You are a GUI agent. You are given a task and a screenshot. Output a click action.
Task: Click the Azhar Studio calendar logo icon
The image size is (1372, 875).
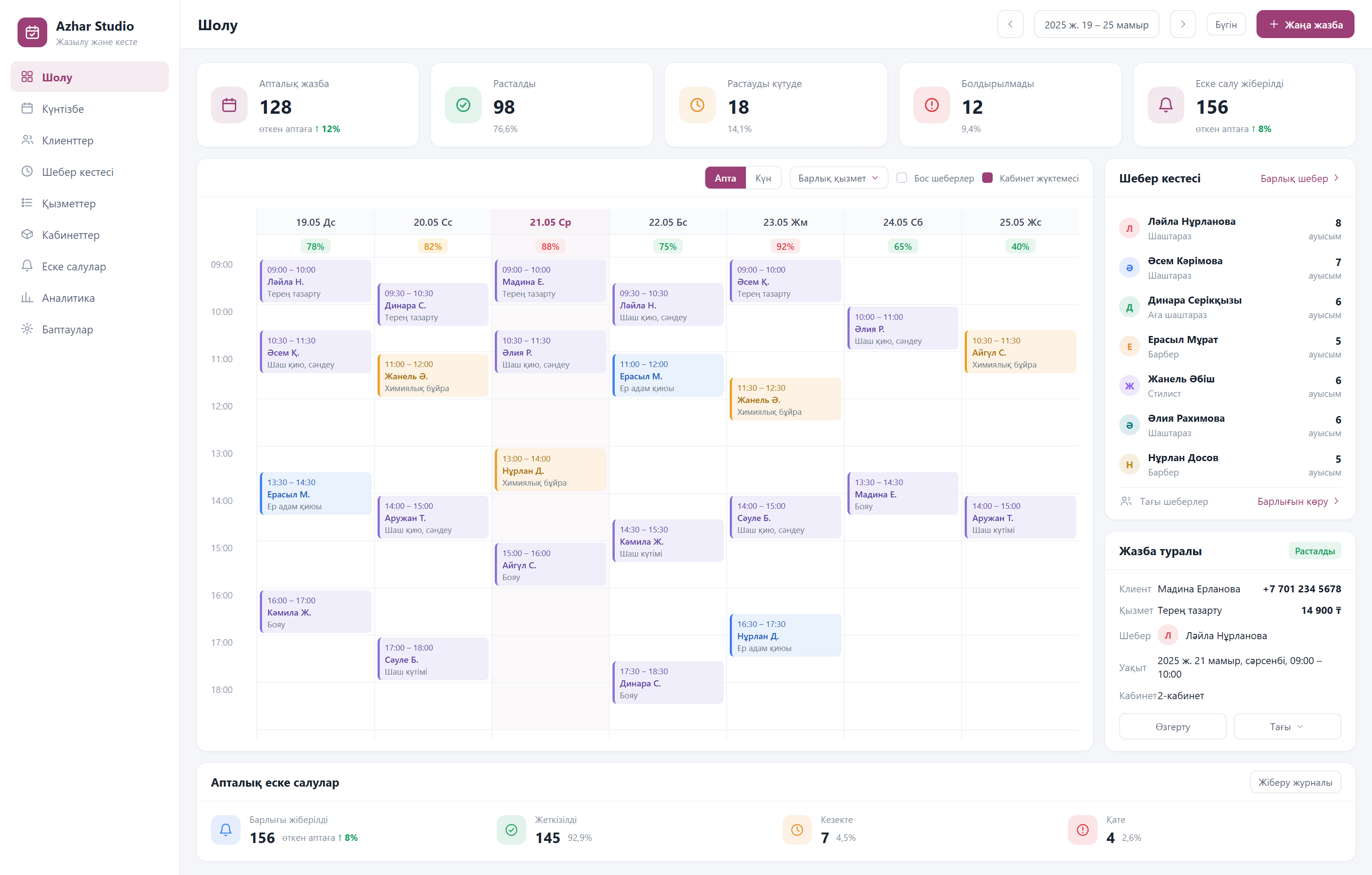click(x=32, y=32)
